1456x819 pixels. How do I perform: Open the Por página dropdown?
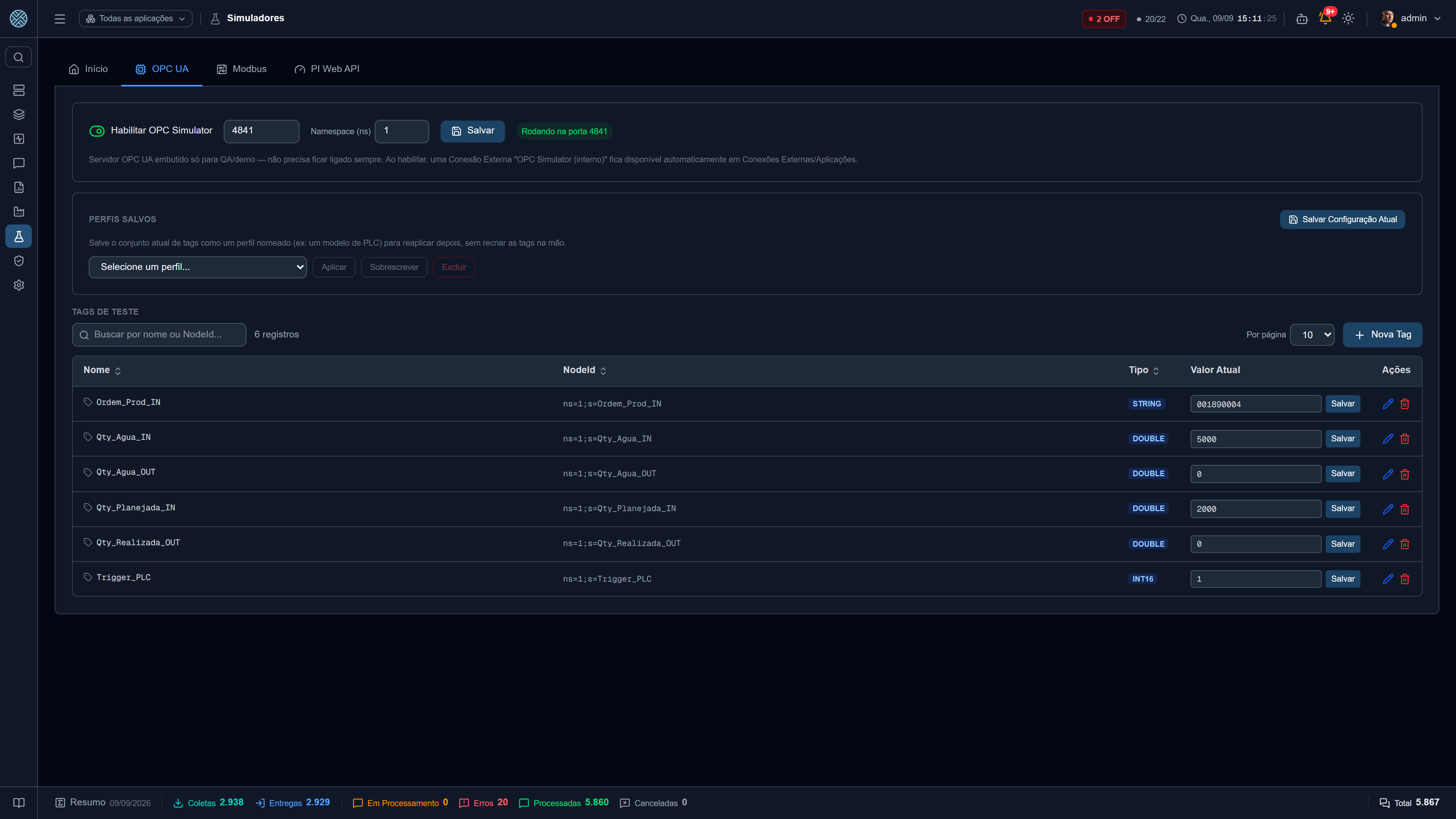point(1312,334)
